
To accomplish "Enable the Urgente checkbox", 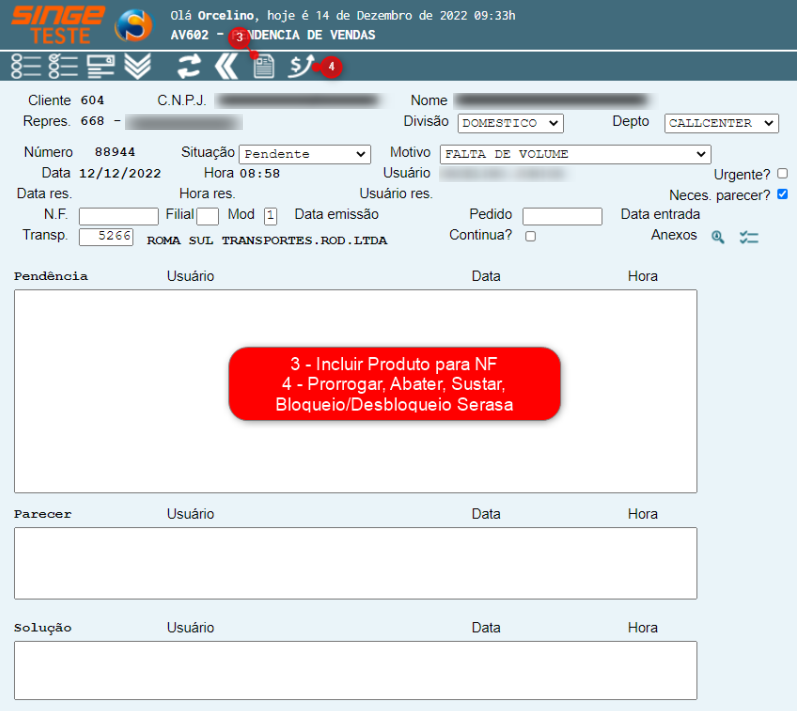I will click(782, 173).
